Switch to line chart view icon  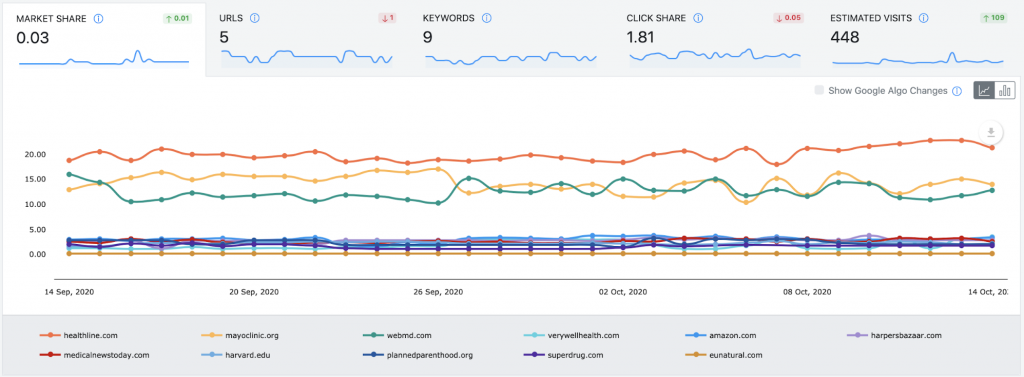pos(984,90)
